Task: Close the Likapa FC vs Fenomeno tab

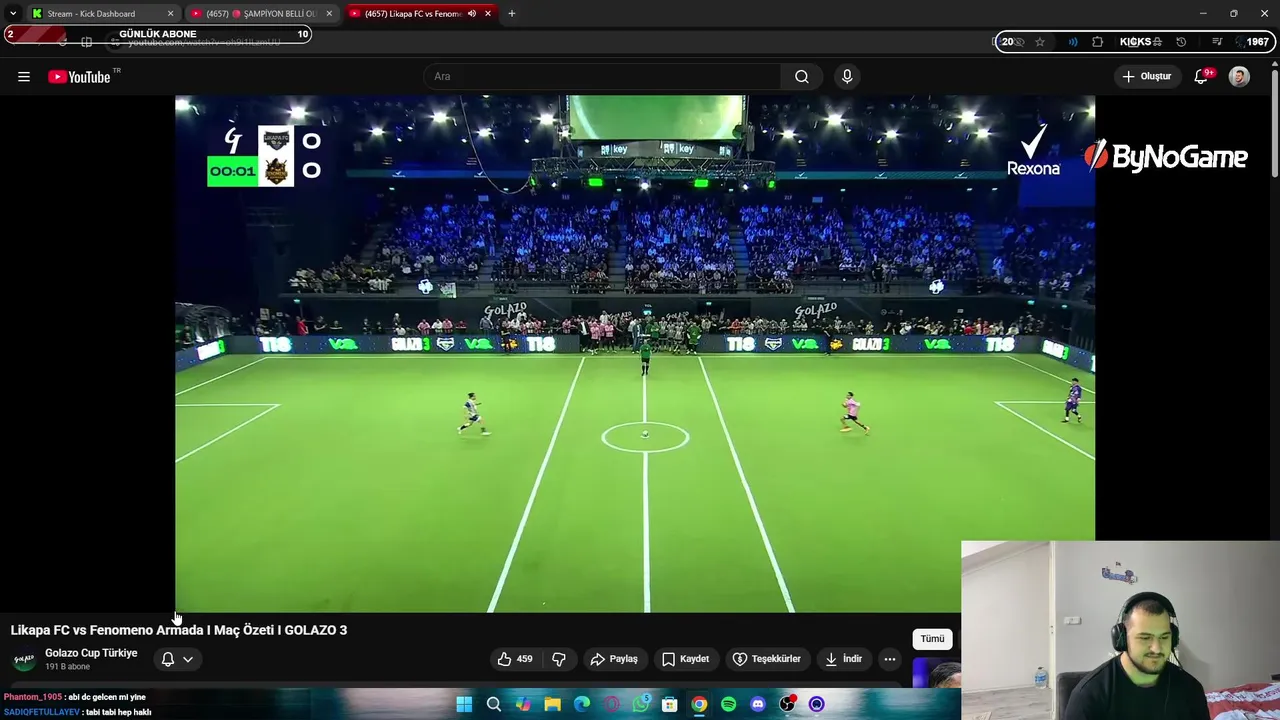Action: (488, 14)
